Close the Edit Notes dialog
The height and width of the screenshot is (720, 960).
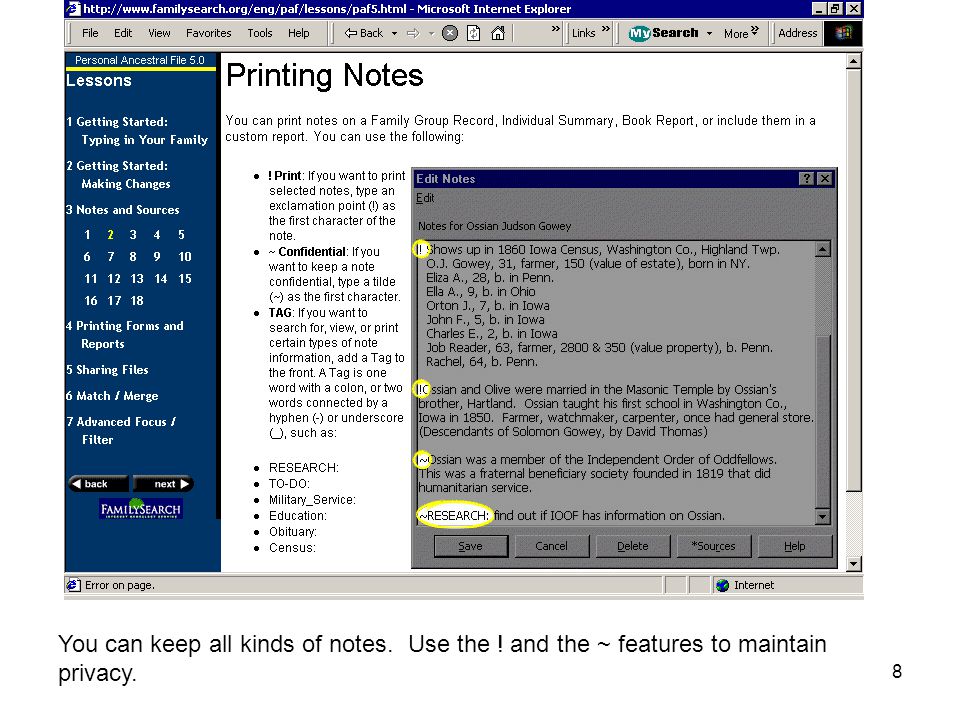click(825, 178)
